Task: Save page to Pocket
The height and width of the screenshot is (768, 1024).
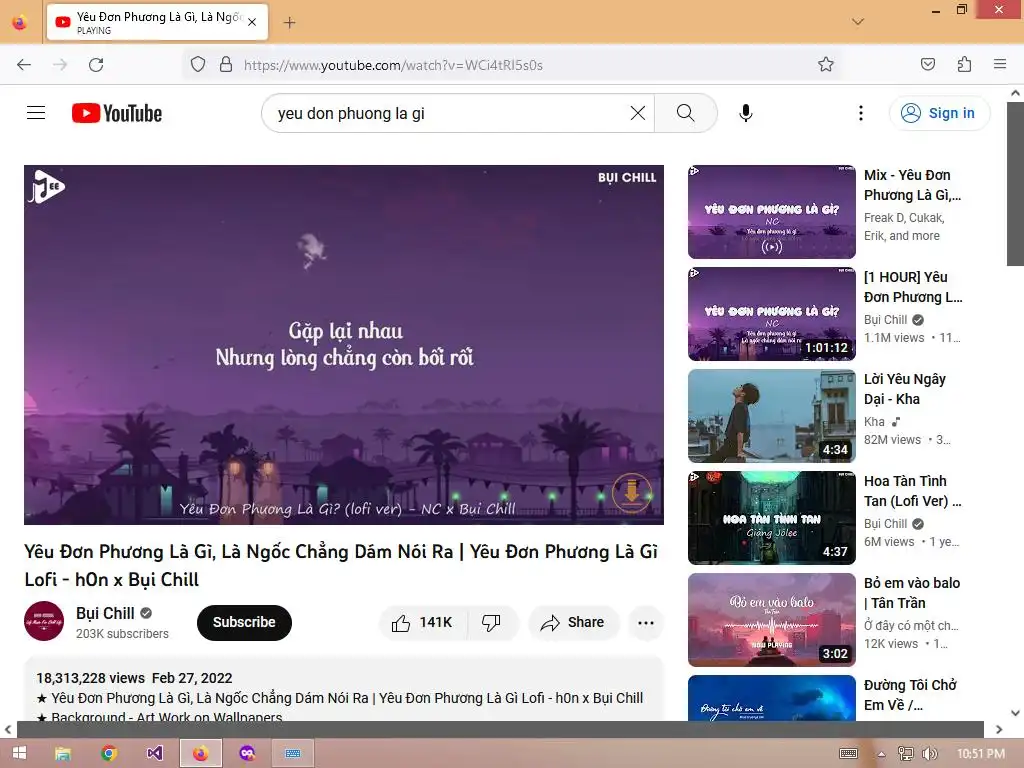Action: point(927,64)
